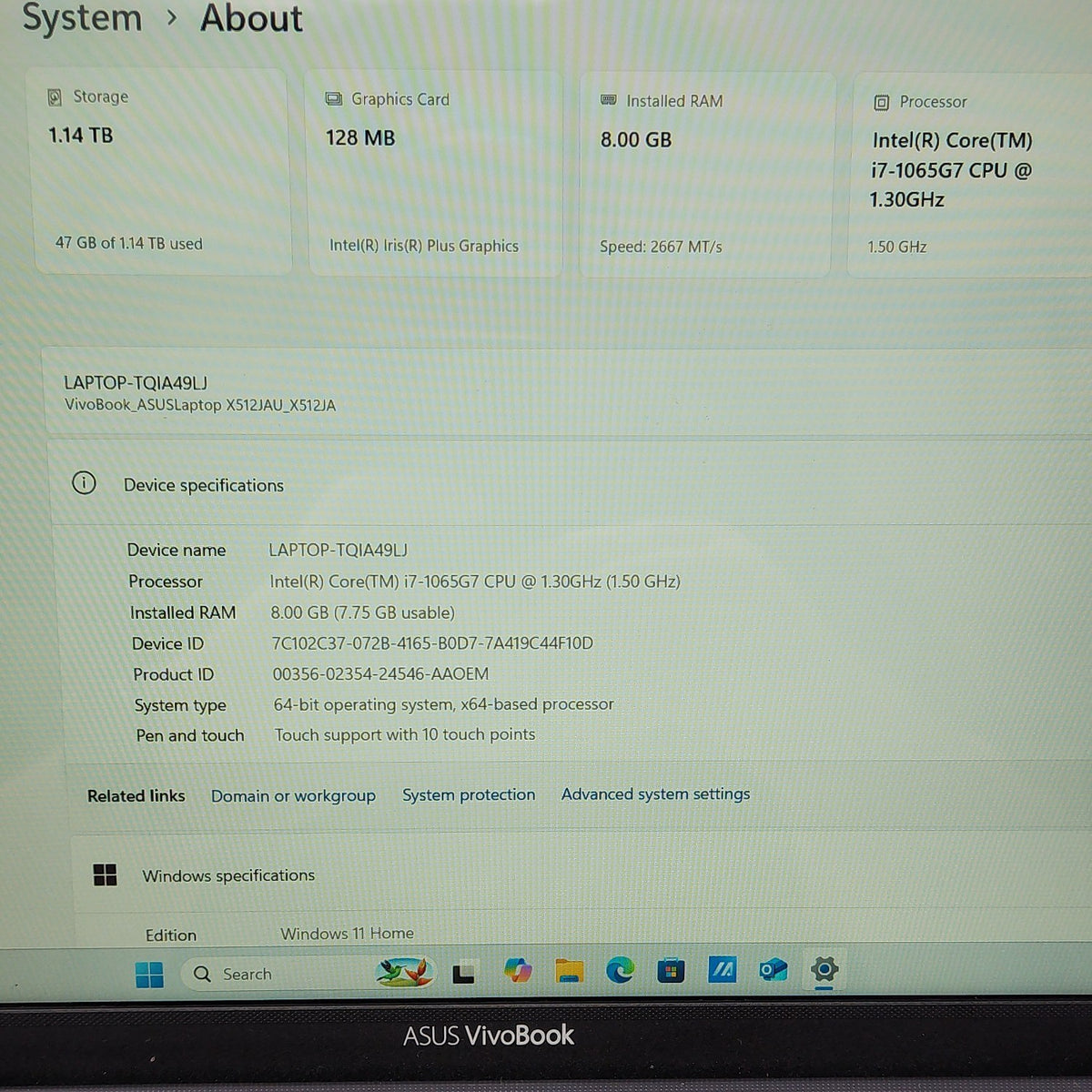Open System protection link
The height and width of the screenshot is (1092, 1092).
[x=469, y=794]
